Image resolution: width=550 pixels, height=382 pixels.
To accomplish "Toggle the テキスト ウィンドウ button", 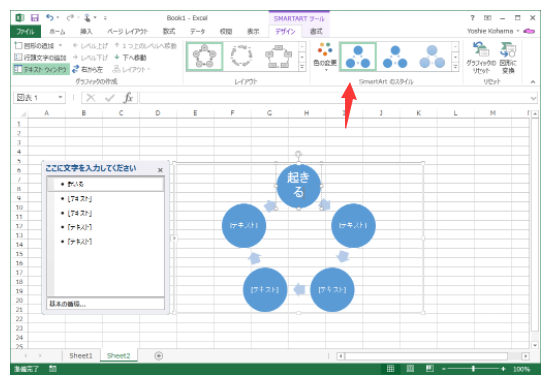I will coord(41,69).
